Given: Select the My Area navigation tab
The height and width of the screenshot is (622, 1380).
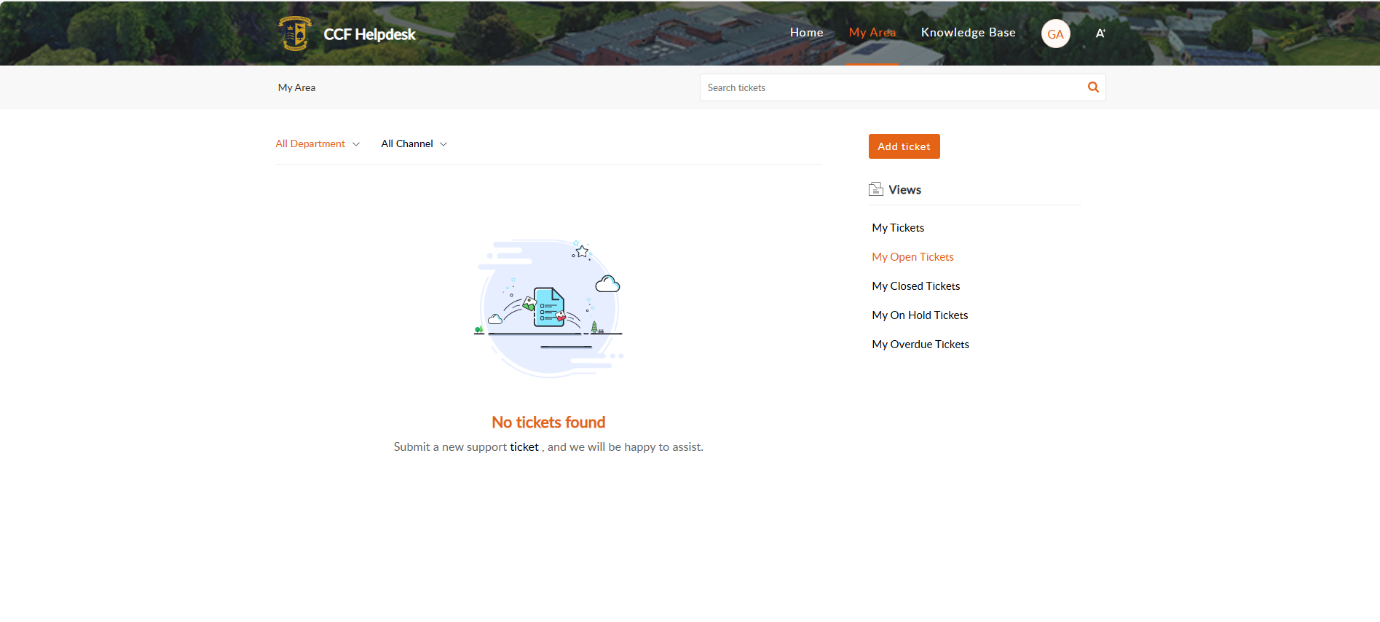Looking at the screenshot, I should [872, 32].
